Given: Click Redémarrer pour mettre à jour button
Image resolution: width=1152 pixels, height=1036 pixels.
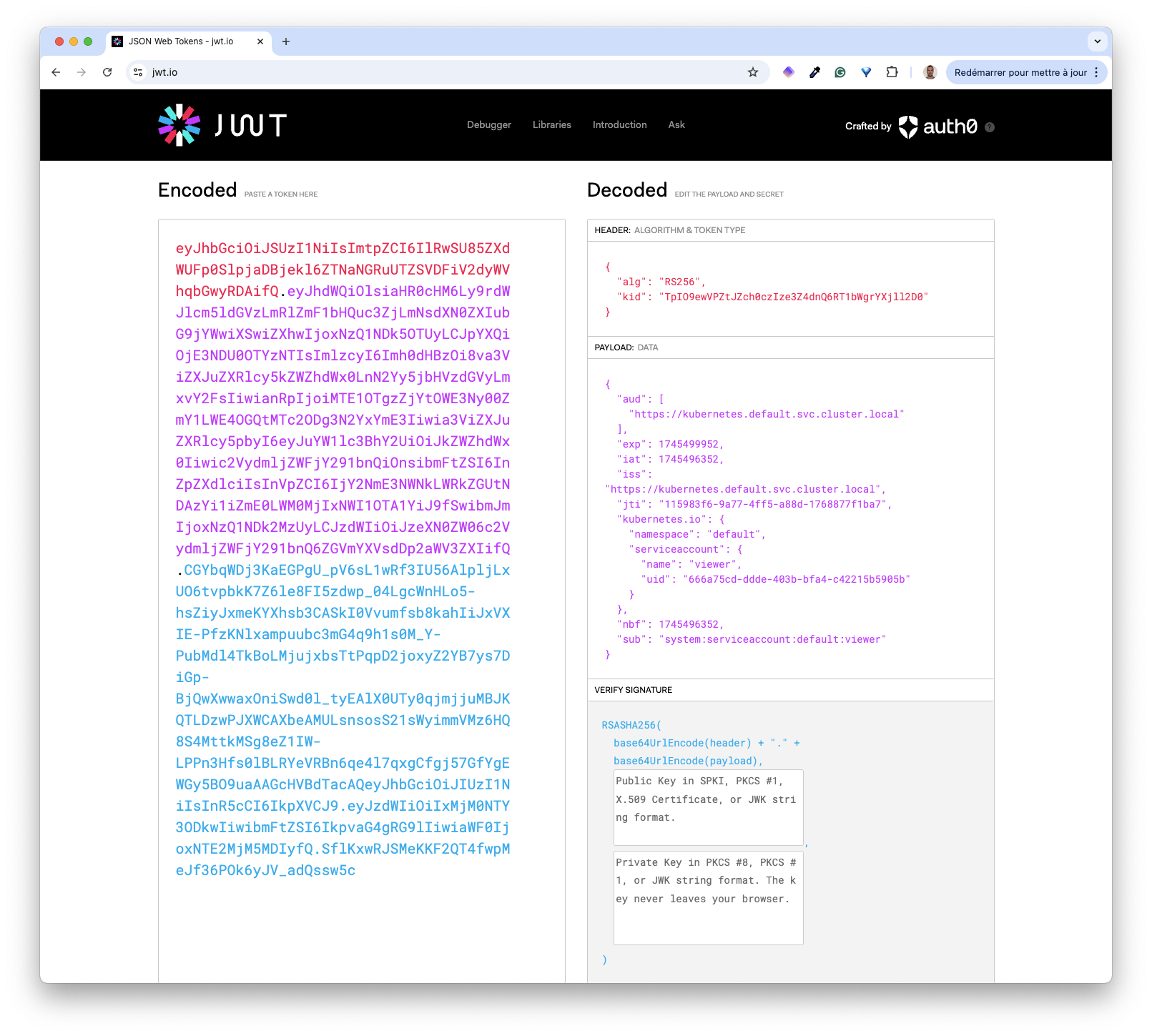Looking at the screenshot, I should click(1020, 72).
